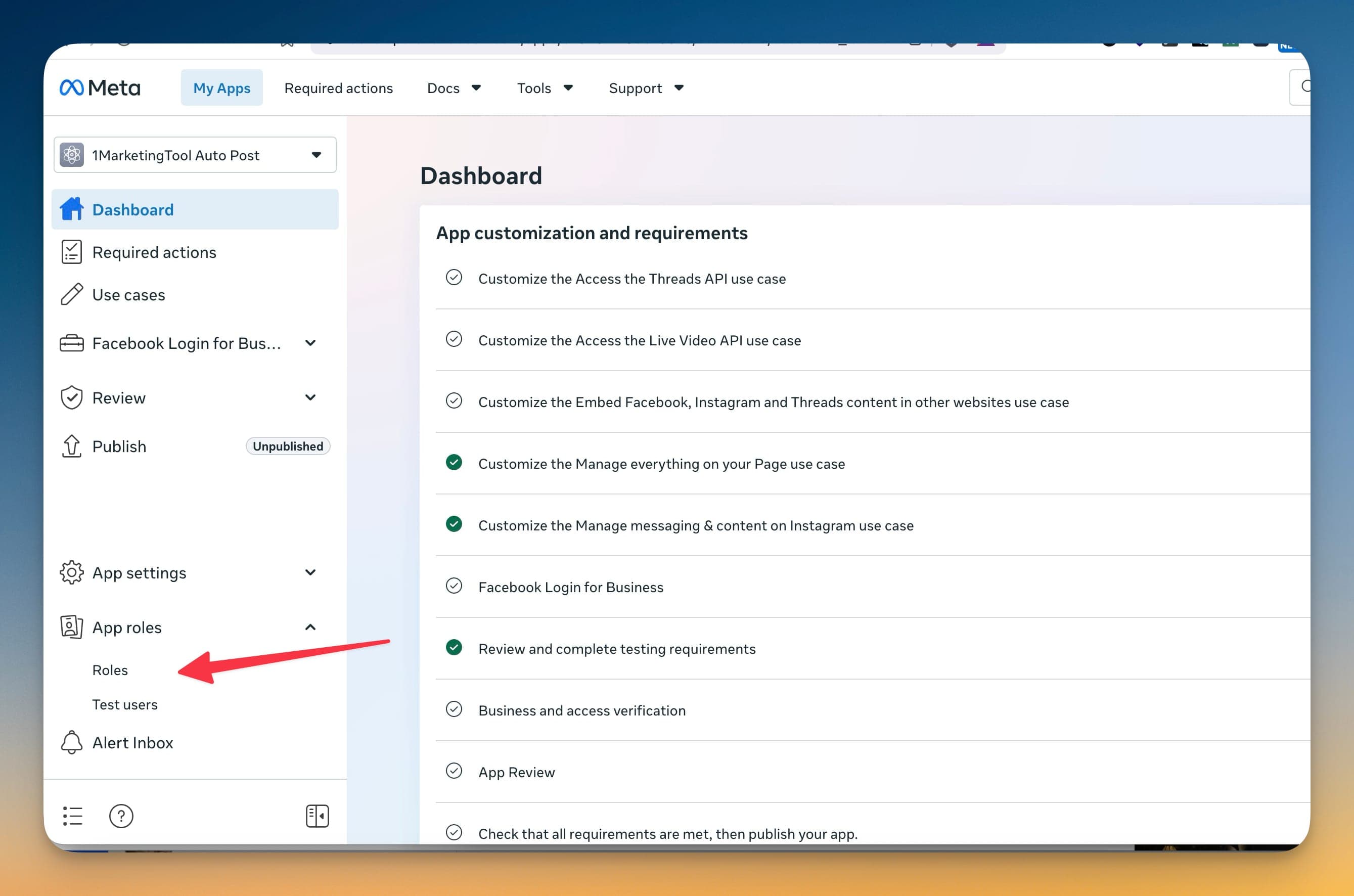
Task: Open Use cases in the sidebar
Action: point(128,295)
